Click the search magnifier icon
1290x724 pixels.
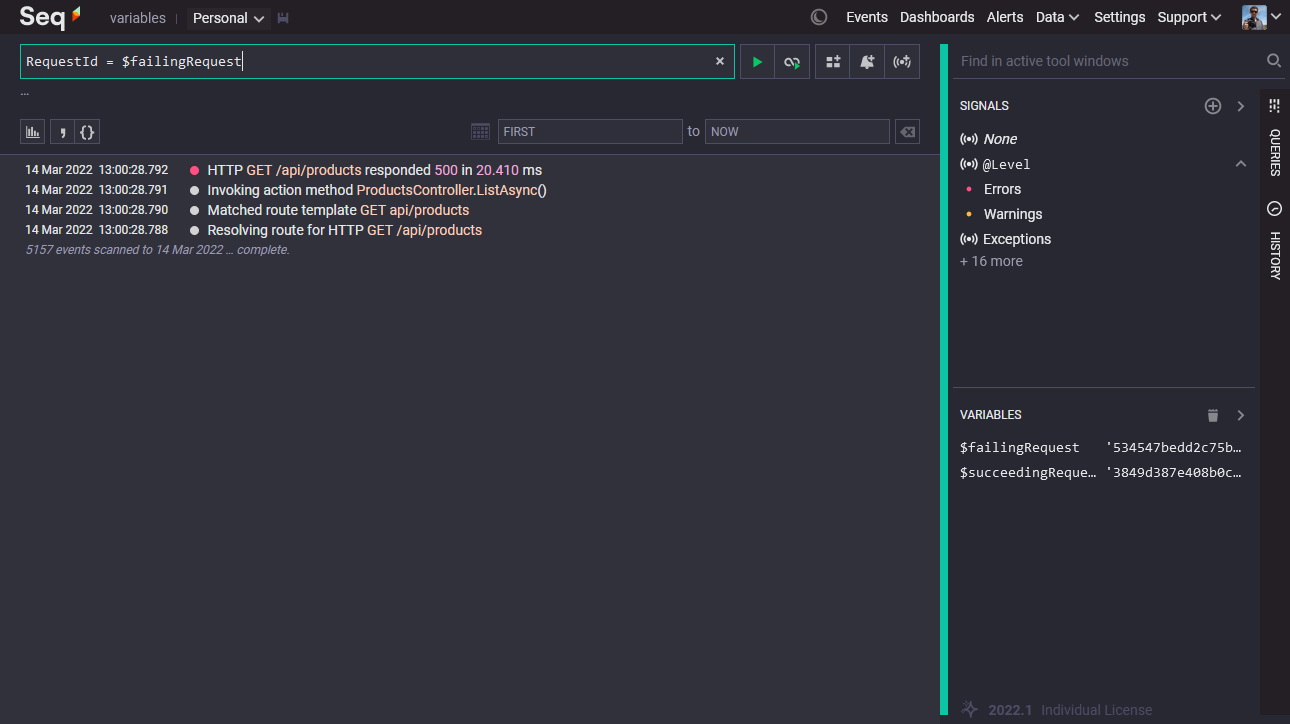tap(1273, 61)
